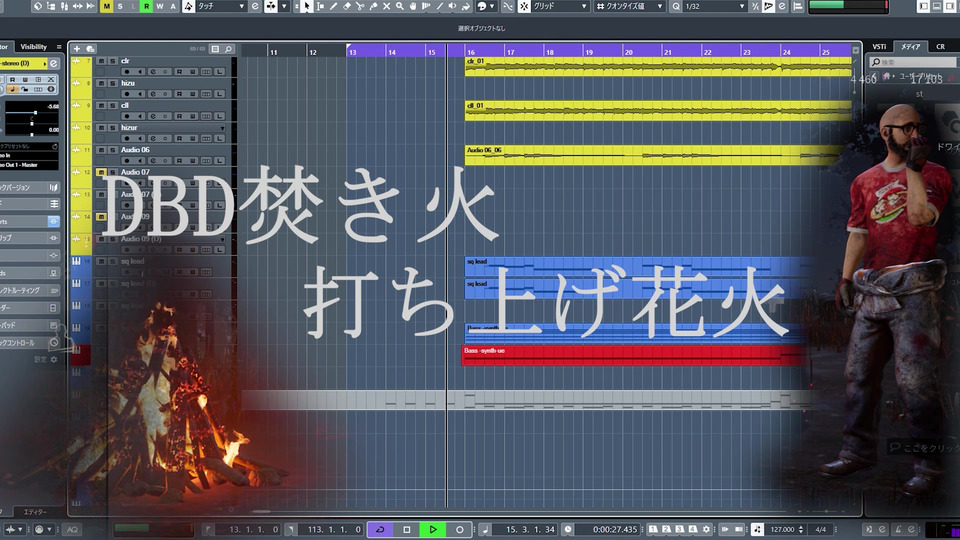
Task: Expand the hizur folder track arrow
Action: pyautogui.click(x=222, y=128)
